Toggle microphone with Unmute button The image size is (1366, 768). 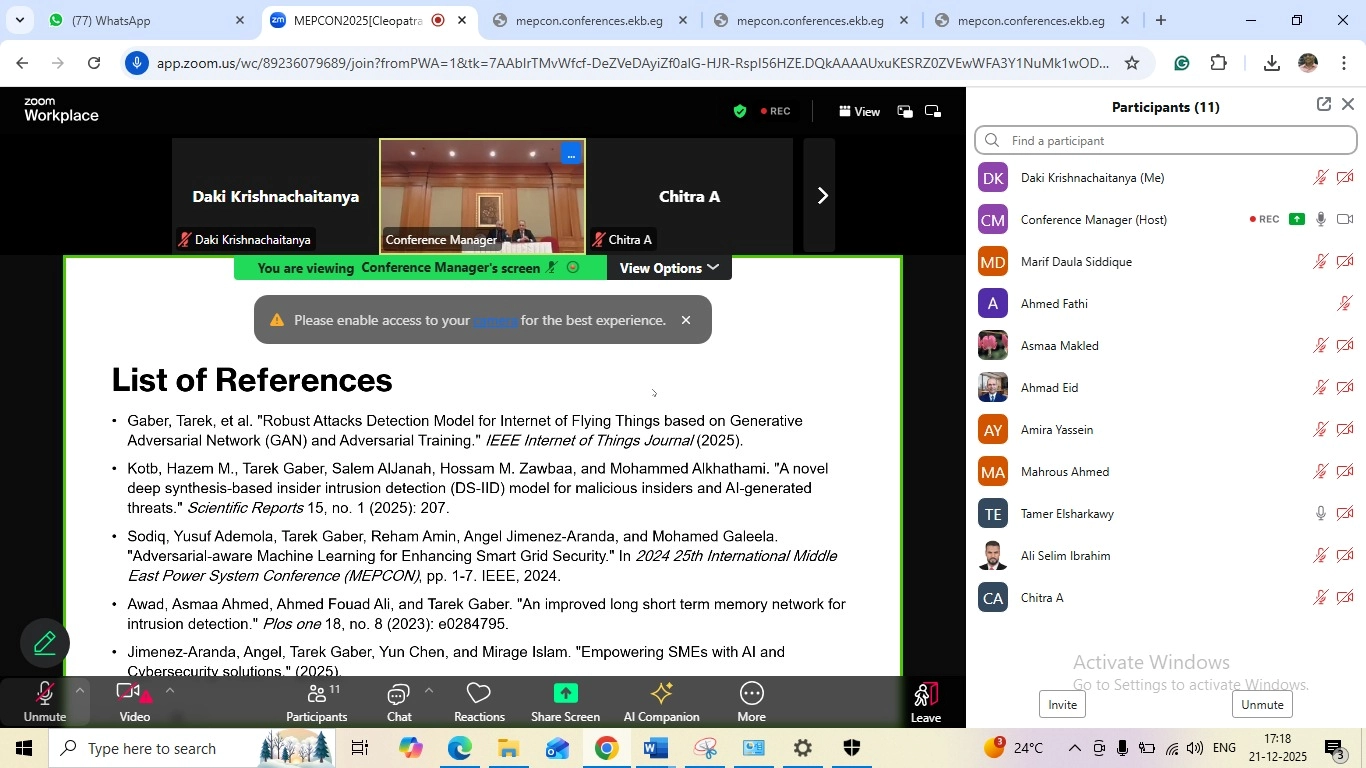pos(45,702)
